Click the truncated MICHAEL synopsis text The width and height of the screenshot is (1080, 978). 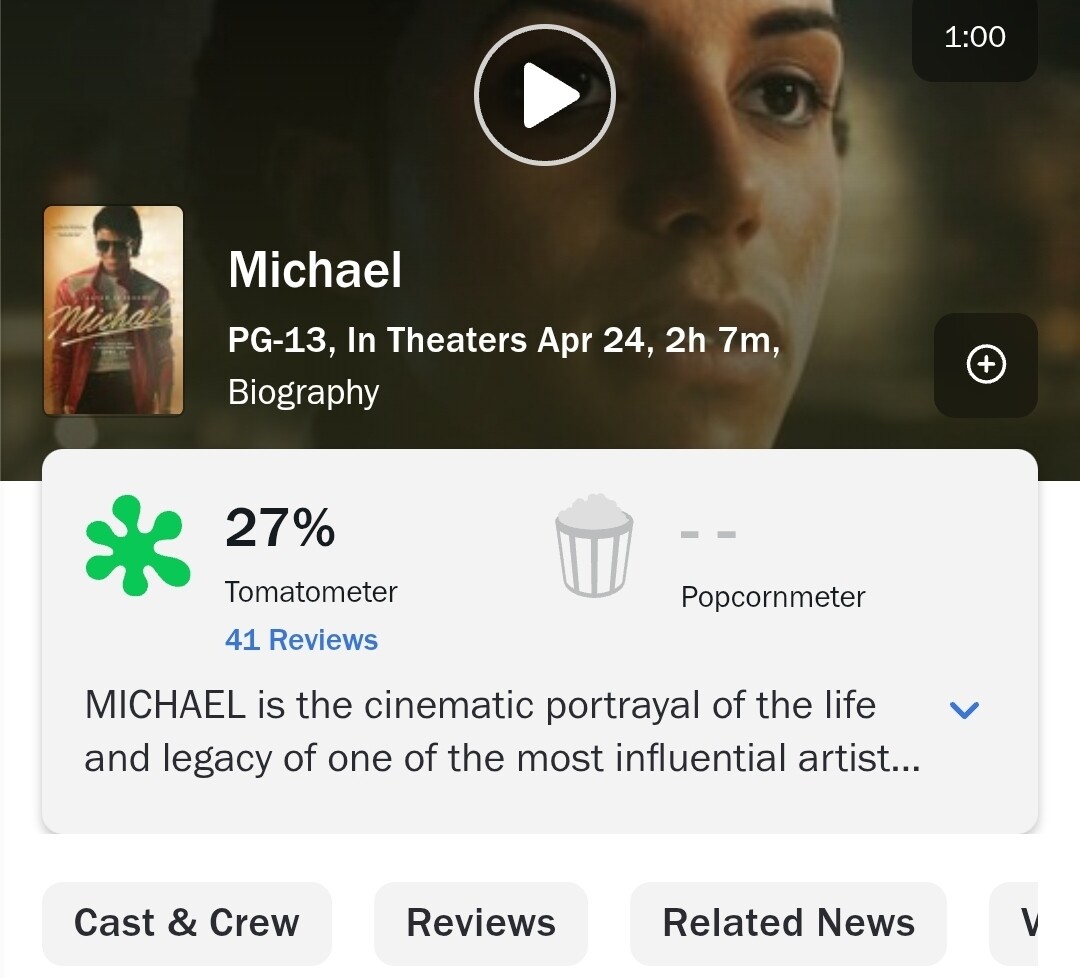(x=502, y=731)
